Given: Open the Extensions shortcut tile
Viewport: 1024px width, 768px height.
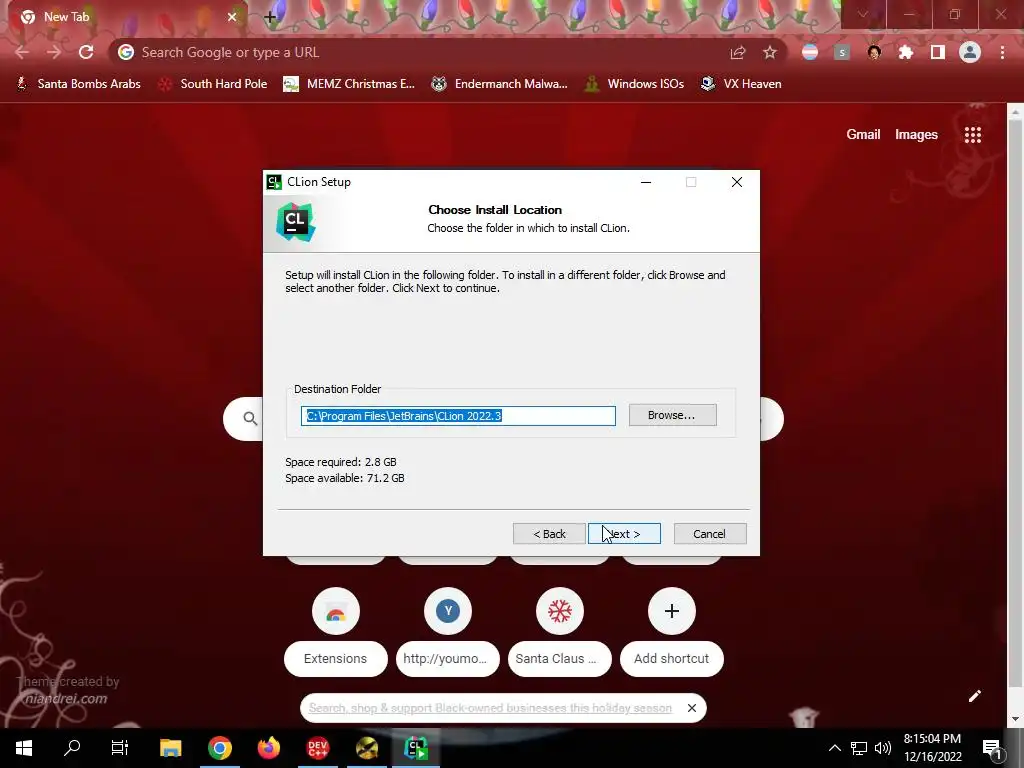Looking at the screenshot, I should (336, 632).
